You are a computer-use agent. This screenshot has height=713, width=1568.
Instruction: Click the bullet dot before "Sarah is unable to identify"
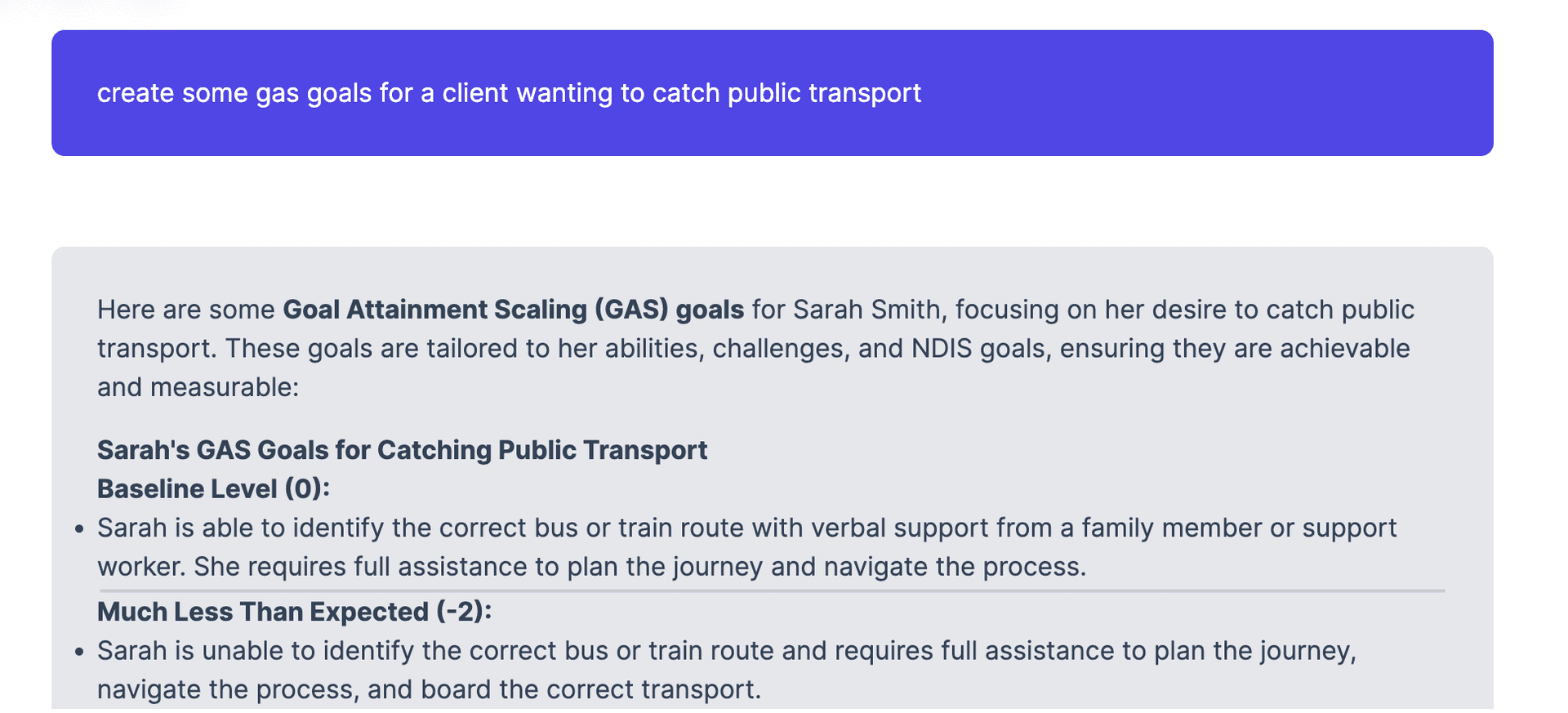pos(79,652)
